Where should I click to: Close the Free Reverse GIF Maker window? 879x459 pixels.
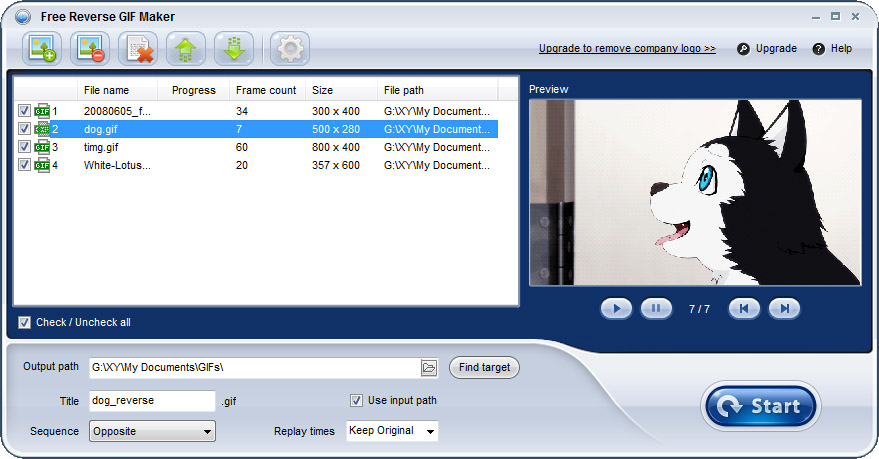coord(855,17)
